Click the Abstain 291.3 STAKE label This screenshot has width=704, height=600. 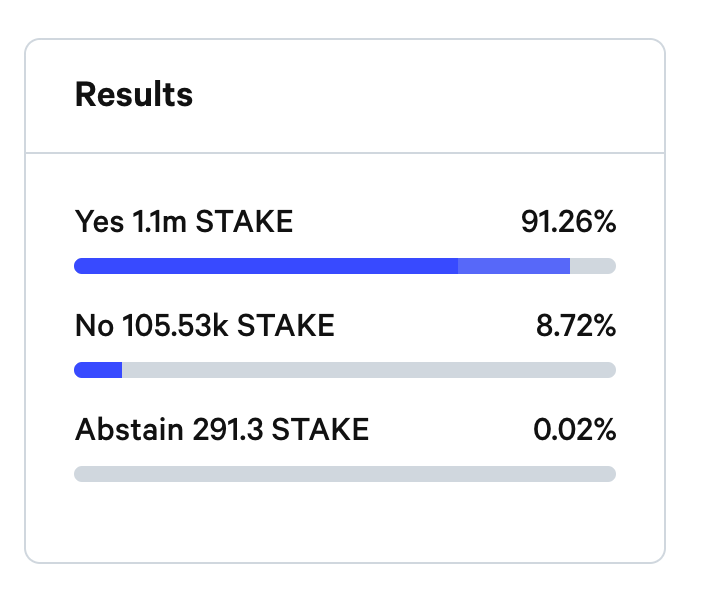pos(222,429)
